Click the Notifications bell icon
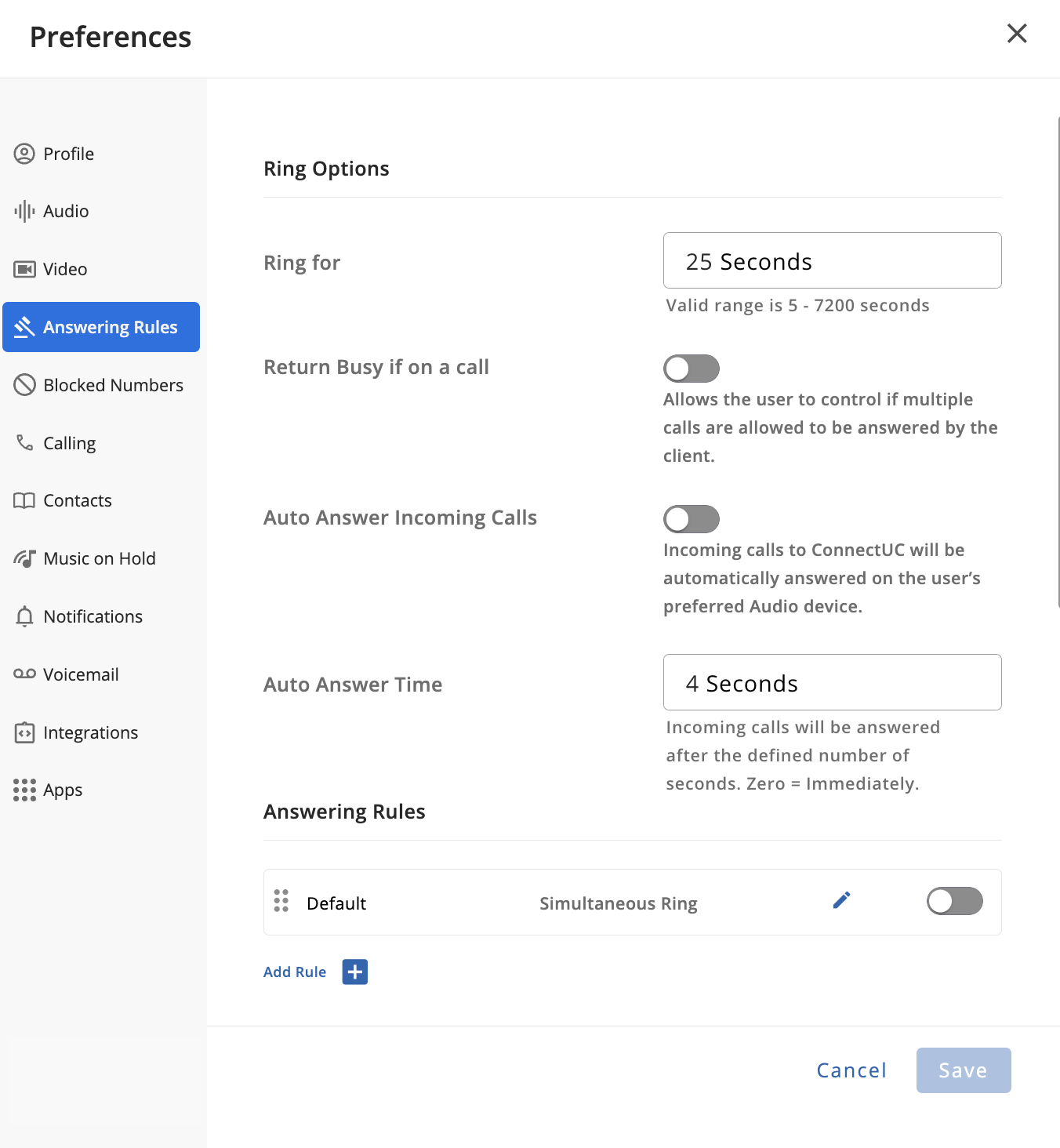The width and height of the screenshot is (1060, 1148). pos(25,616)
